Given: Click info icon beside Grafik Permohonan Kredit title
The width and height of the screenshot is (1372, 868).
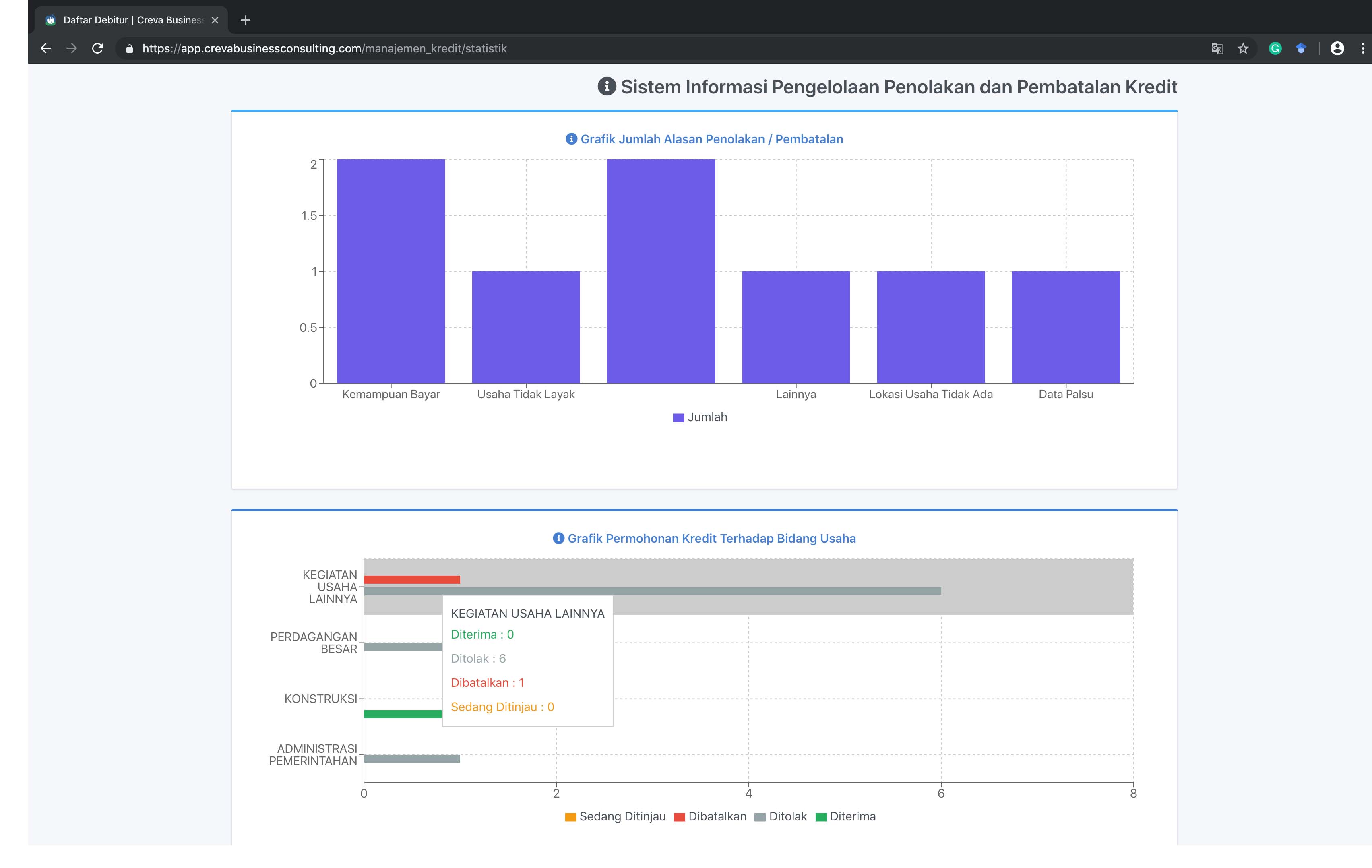Looking at the screenshot, I should pyautogui.click(x=558, y=538).
